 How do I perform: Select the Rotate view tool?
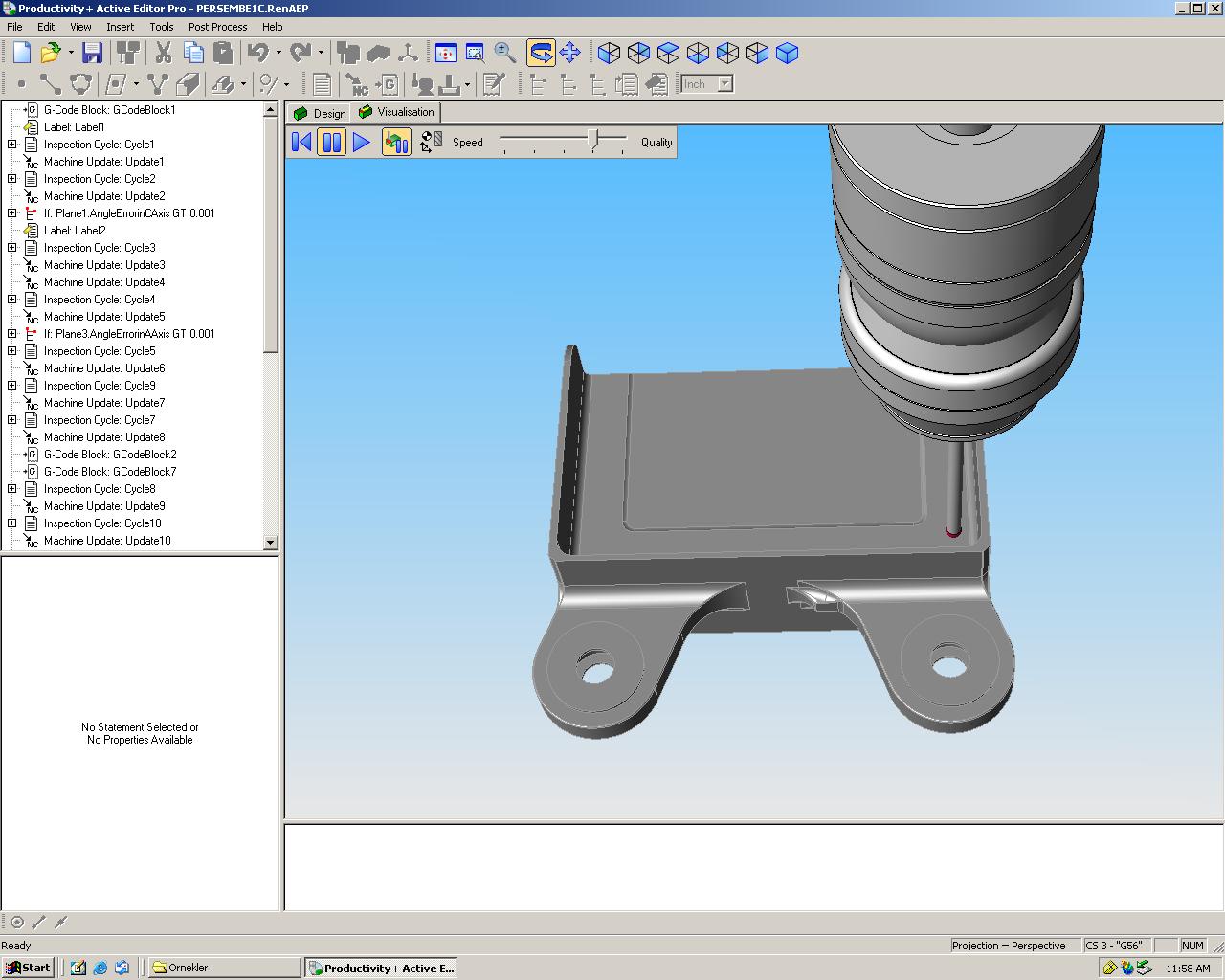point(541,53)
